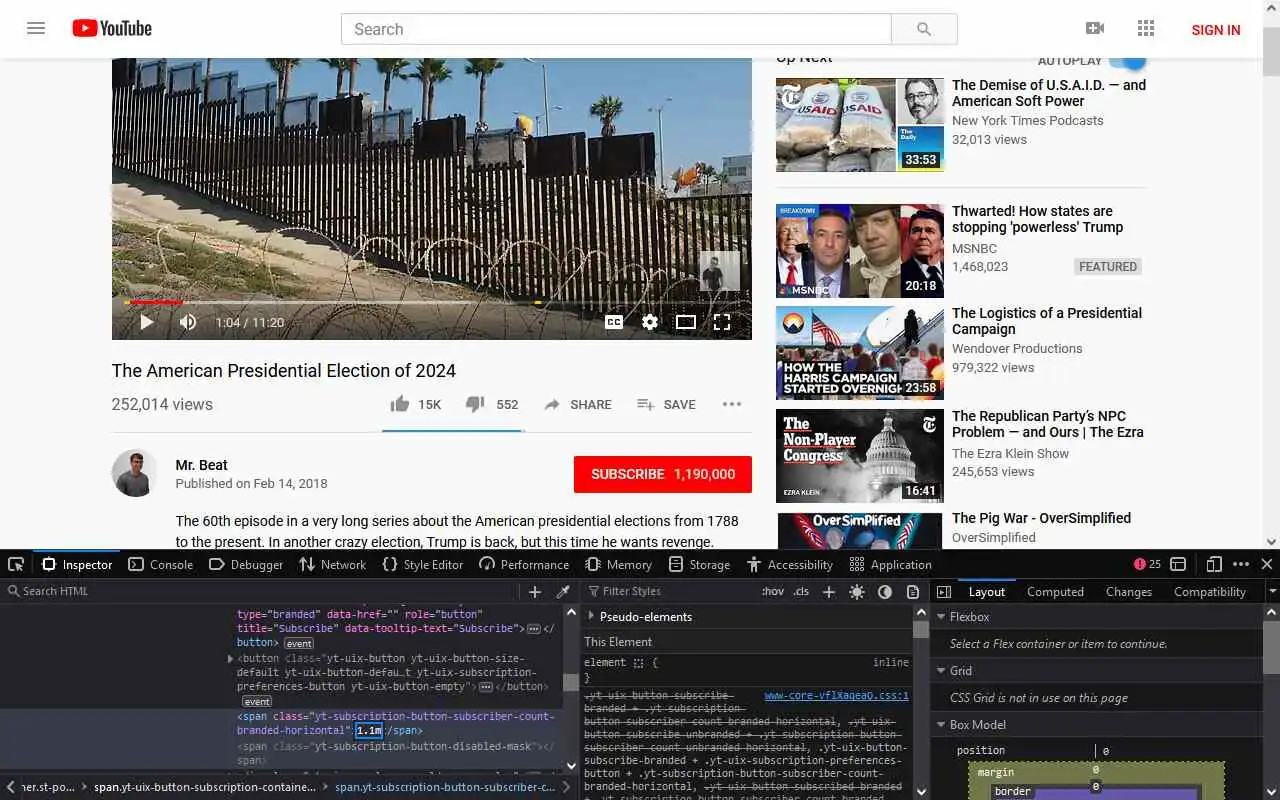The height and width of the screenshot is (800, 1280).
Task: Go to the YouTube home logo
Action: [112, 29]
